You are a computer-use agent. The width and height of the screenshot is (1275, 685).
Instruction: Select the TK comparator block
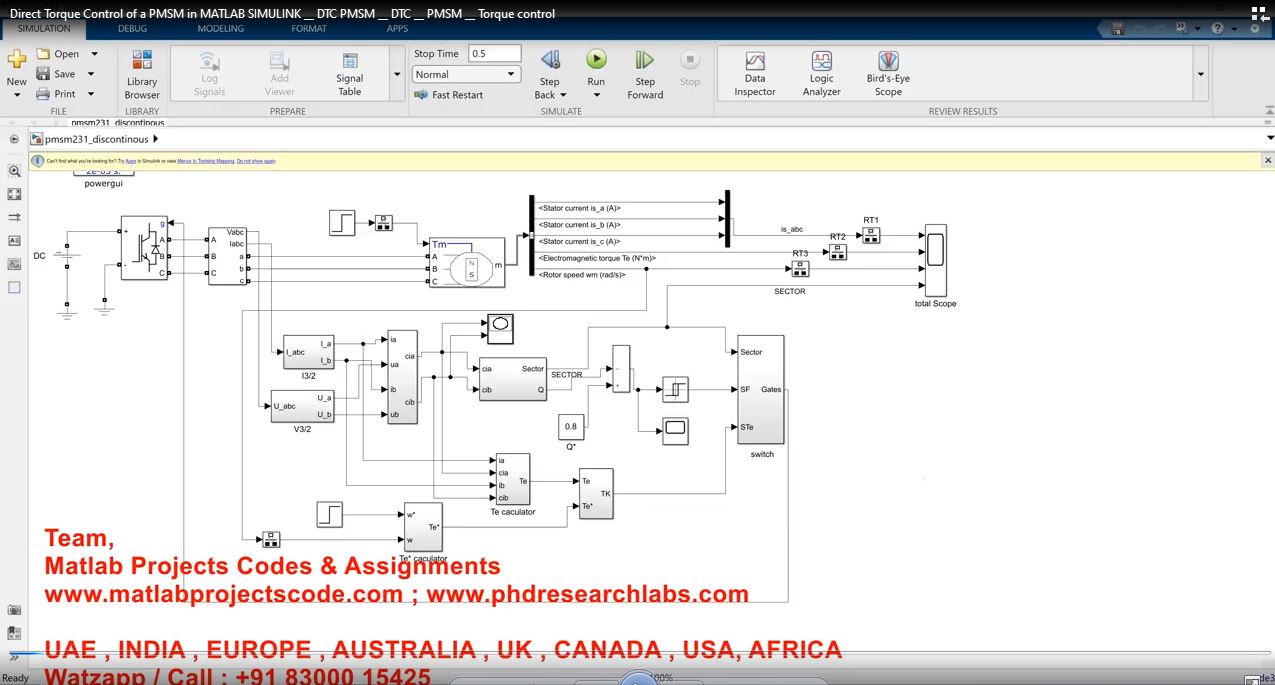click(x=597, y=494)
